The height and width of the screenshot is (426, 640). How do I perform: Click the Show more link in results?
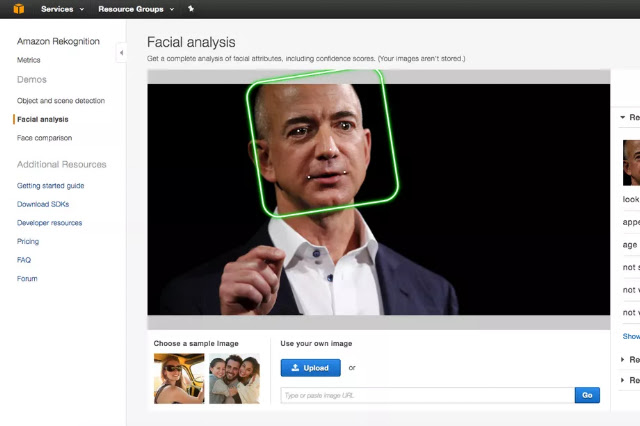tap(631, 336)
